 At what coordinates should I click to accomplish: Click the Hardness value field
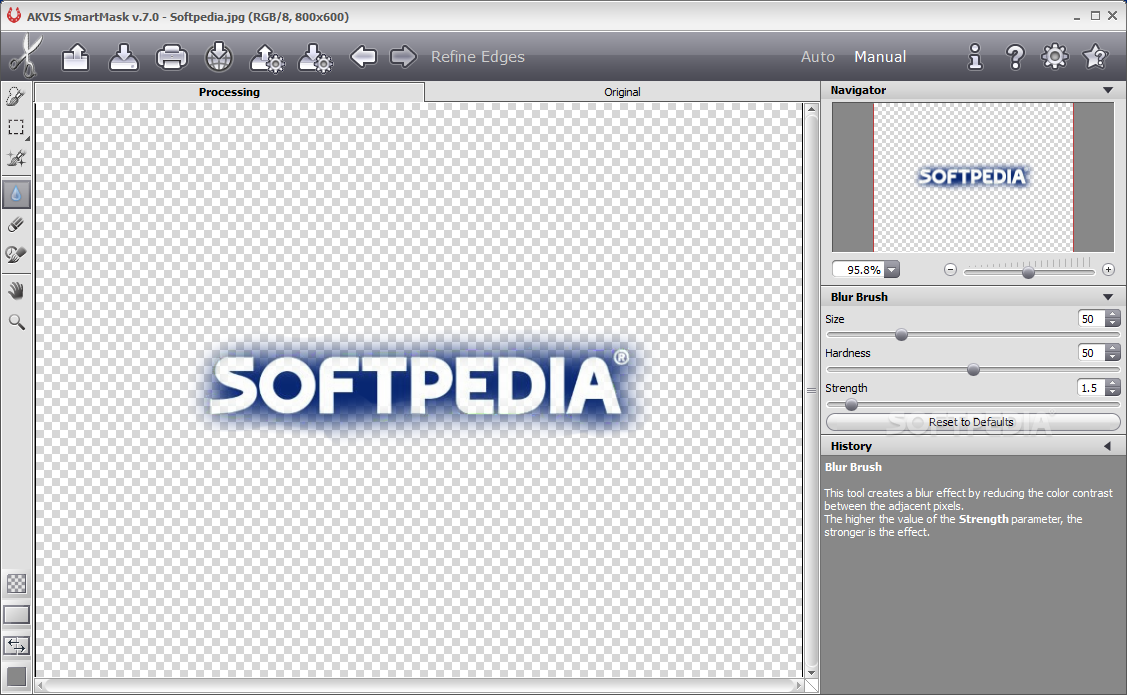[1092, 353]
